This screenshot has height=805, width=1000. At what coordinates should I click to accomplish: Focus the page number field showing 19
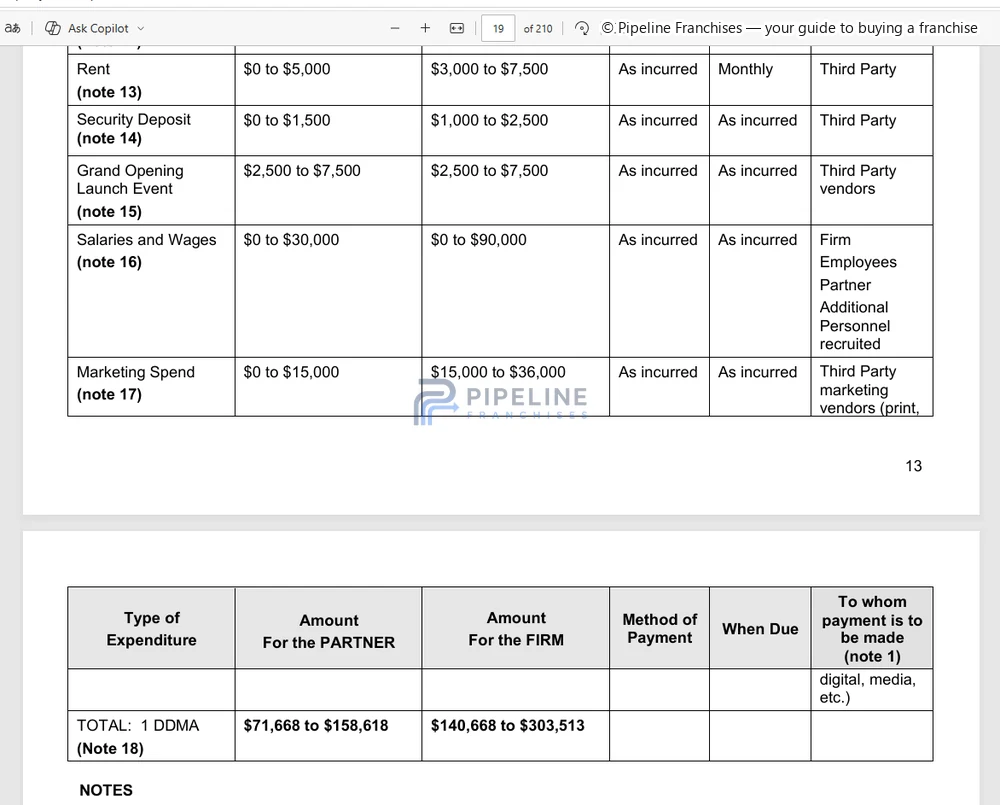pyautogui.click(x=498, y=29)
